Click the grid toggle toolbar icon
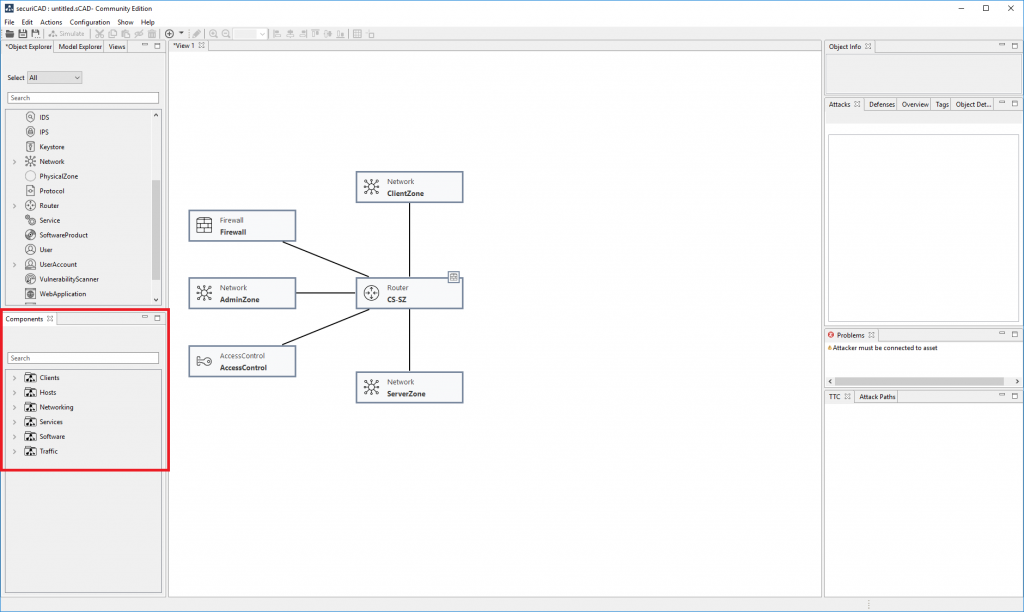Image resolution: width=1024 pixels, height=612 pixels. pos(357,34)
